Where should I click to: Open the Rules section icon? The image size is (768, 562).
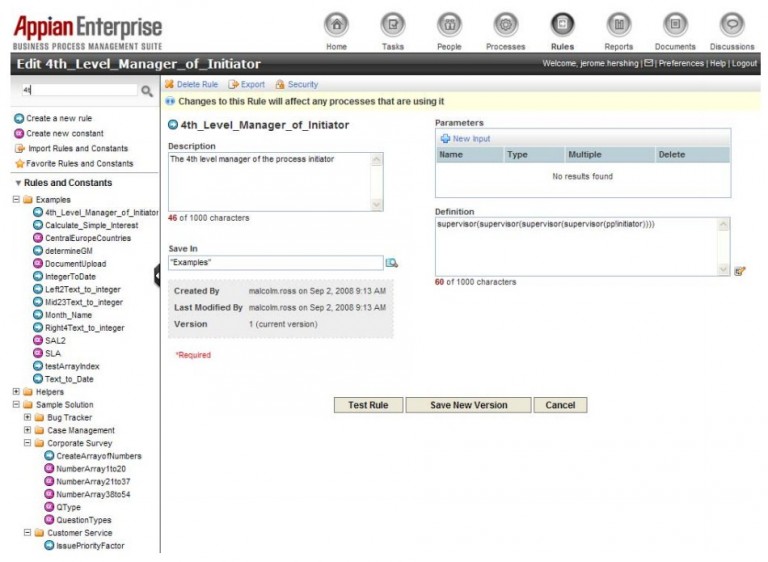[x=562, y=24]
